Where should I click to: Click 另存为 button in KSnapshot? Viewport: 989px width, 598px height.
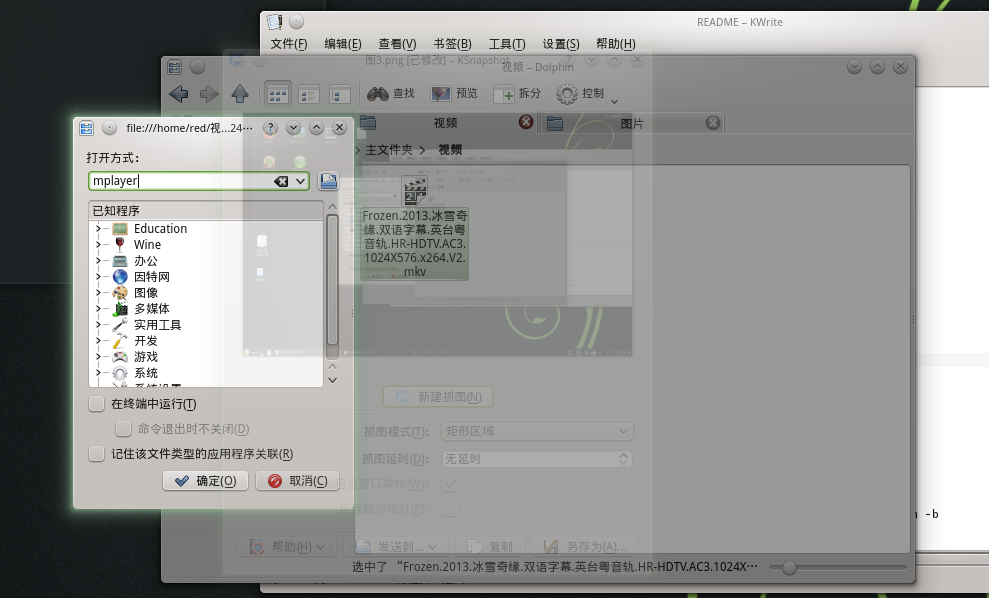point(585,546)
